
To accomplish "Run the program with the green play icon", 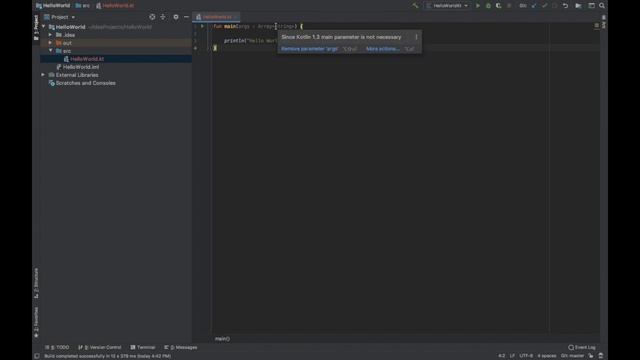I will [478, 6].
